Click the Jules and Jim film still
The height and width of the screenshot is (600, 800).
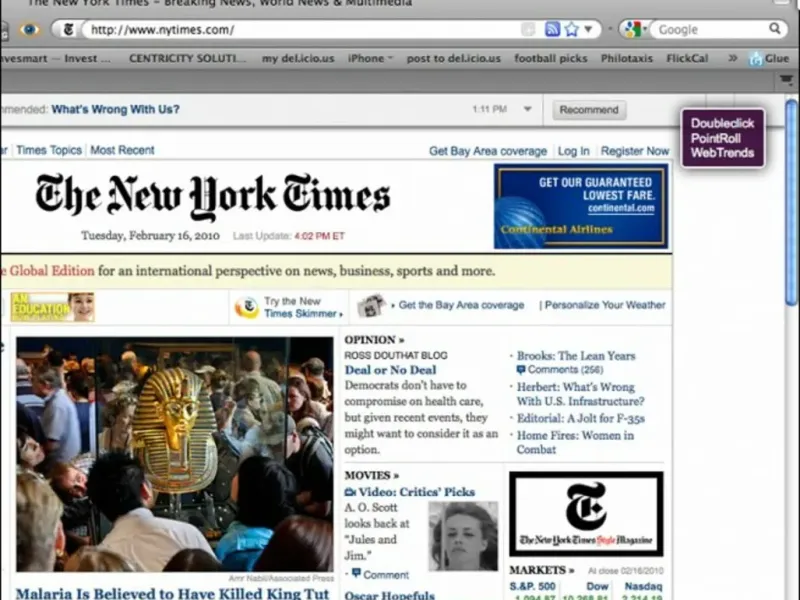(x=463, y=536)
